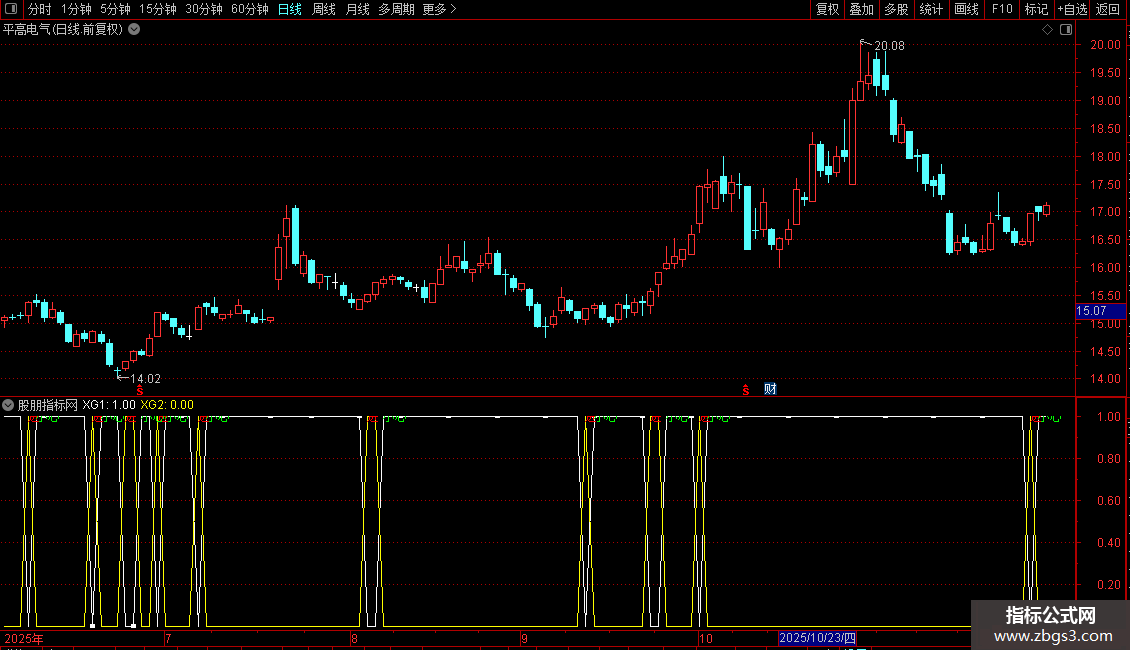Open the 画线 drawing tools
Viewport: 1130px width, 650px height.
(x=966, y=9)
